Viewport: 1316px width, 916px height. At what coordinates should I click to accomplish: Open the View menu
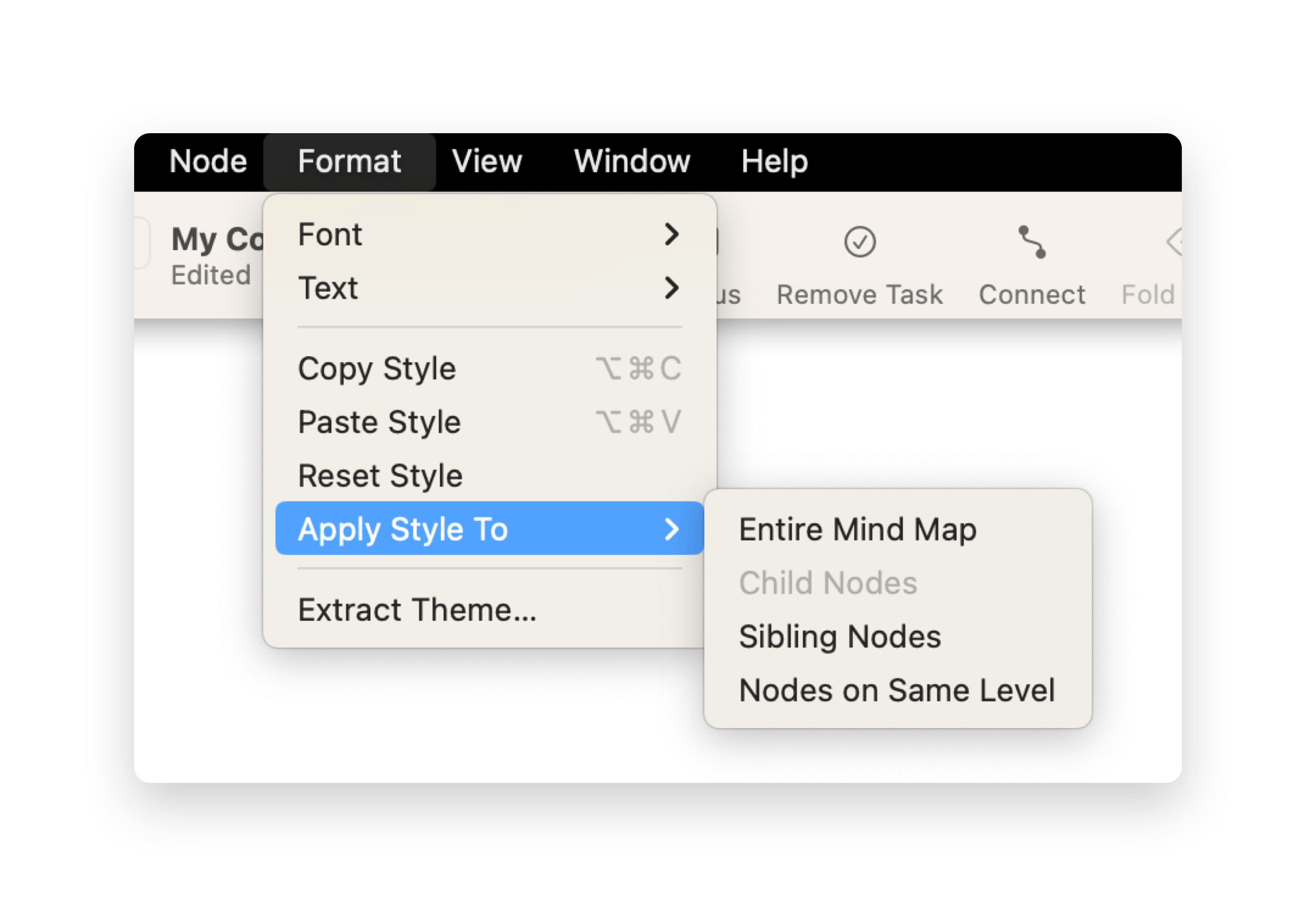(x=487, y=161)
